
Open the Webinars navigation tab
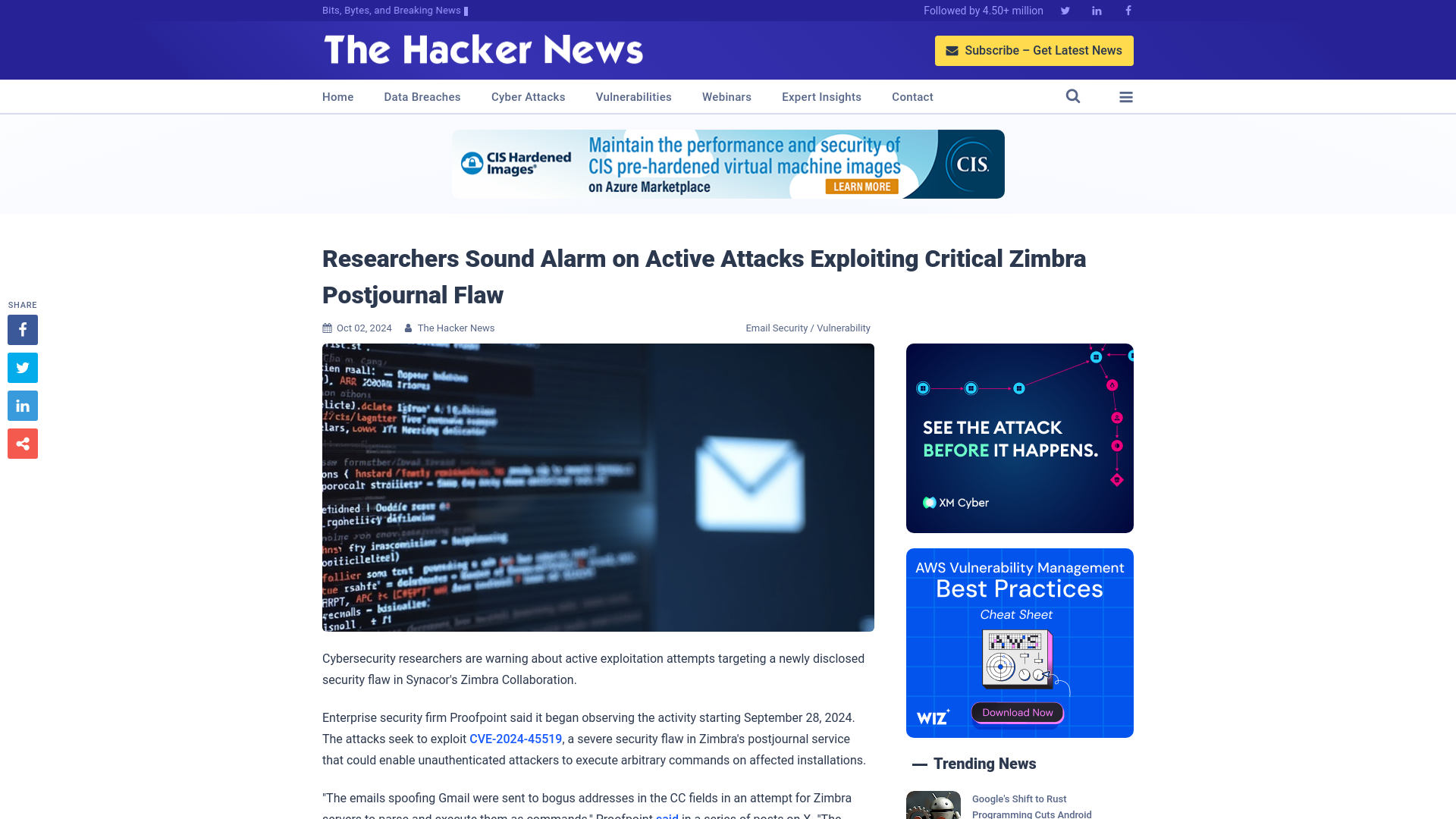(726, 96)
